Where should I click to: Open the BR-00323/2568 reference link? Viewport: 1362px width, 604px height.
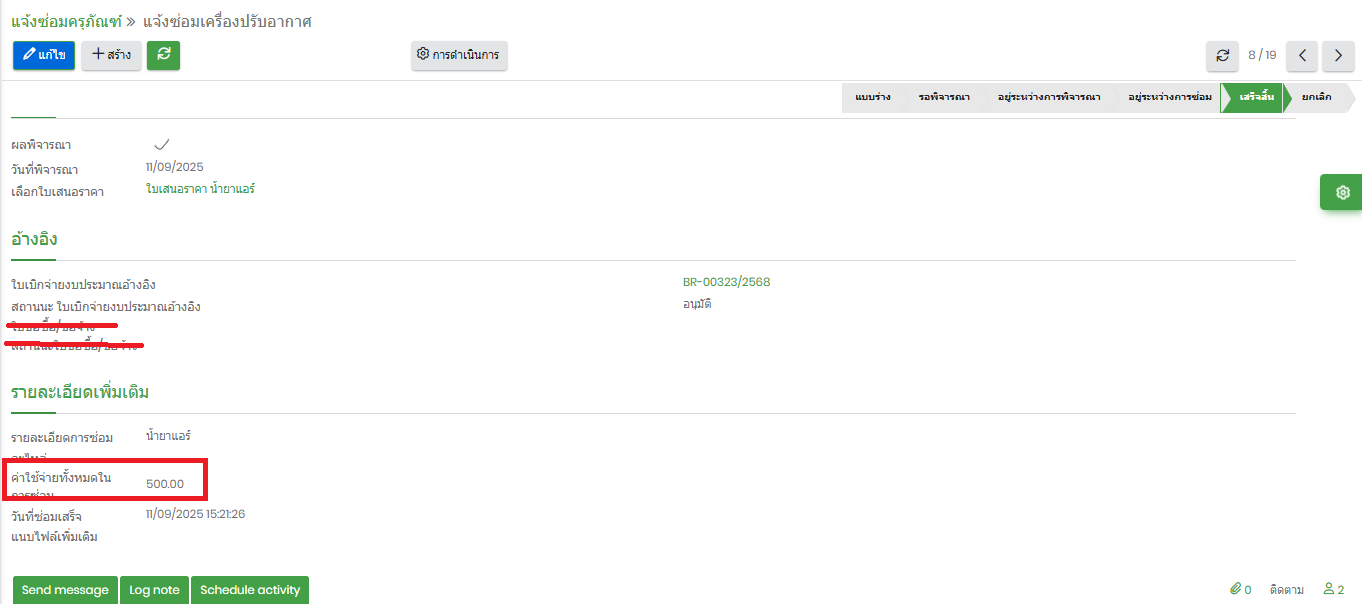(x=726, y=282)
